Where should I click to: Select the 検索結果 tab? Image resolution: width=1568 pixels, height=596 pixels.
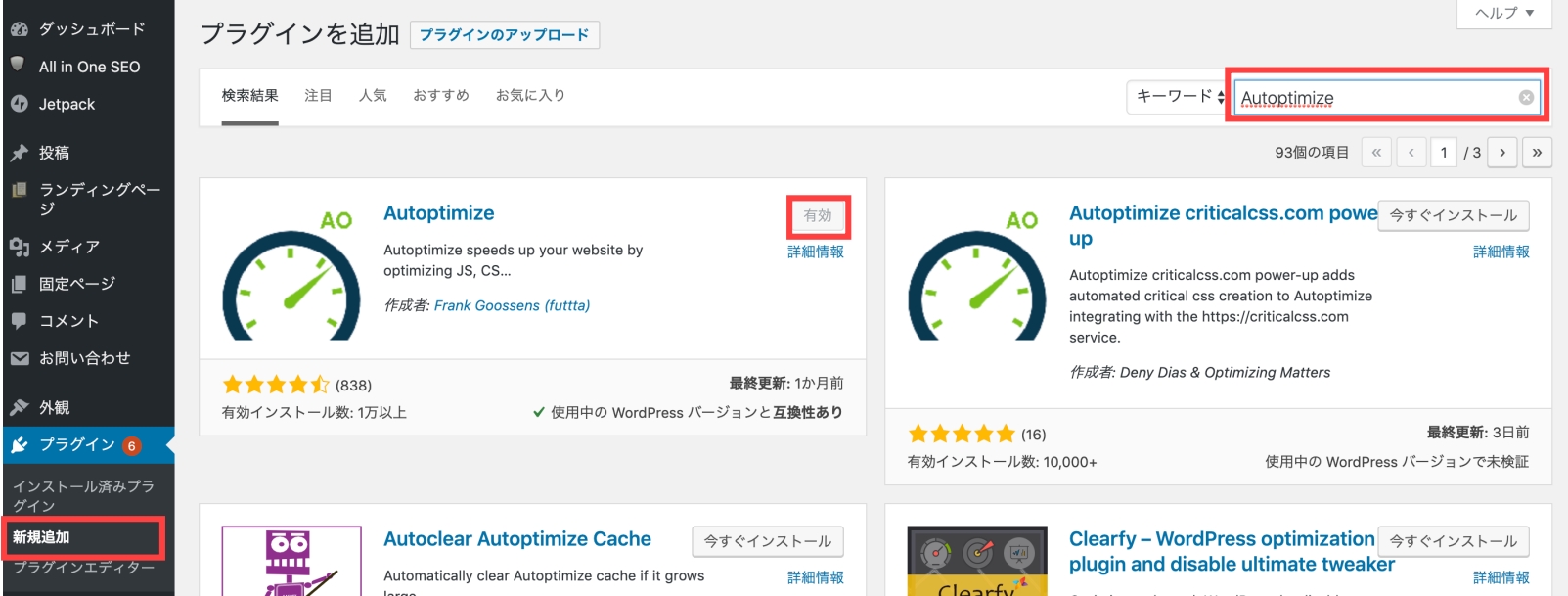pyautogui.click(x=249, y=96)
